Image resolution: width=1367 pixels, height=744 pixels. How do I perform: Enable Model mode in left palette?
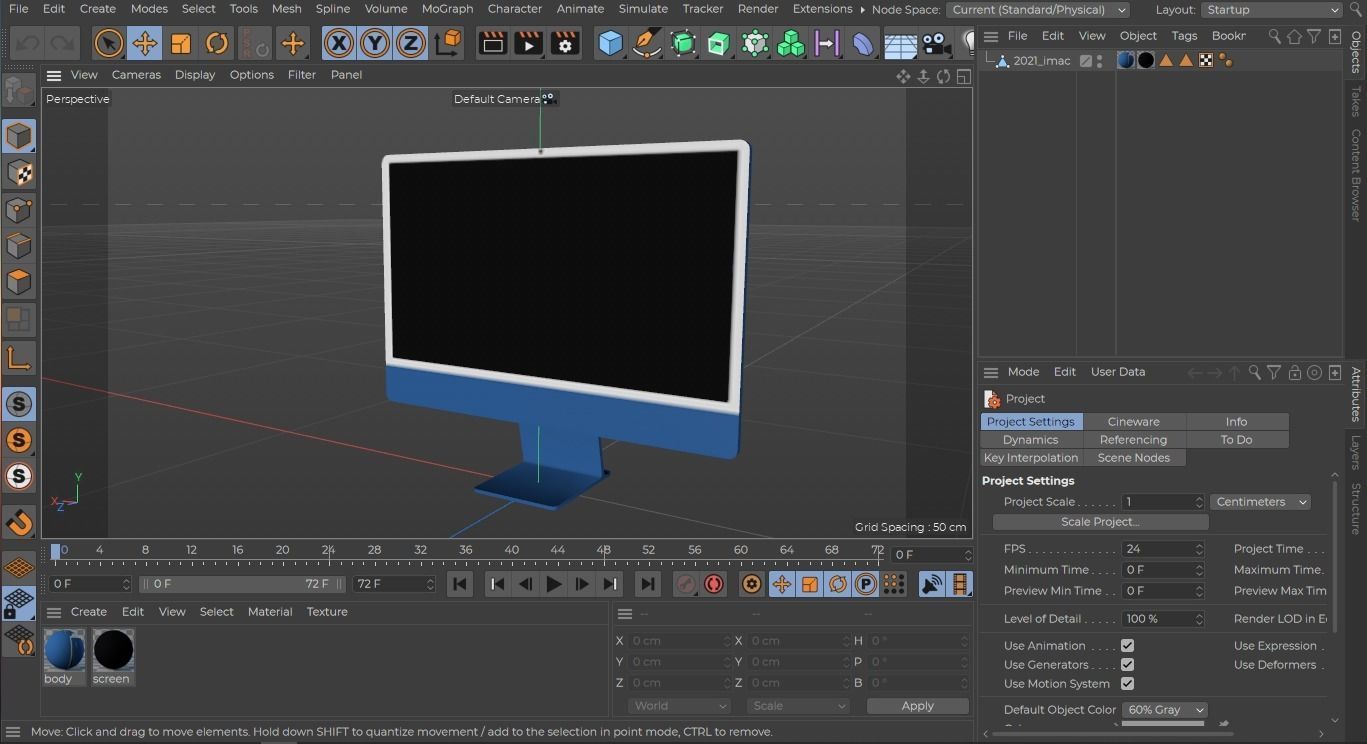[19, 136]
